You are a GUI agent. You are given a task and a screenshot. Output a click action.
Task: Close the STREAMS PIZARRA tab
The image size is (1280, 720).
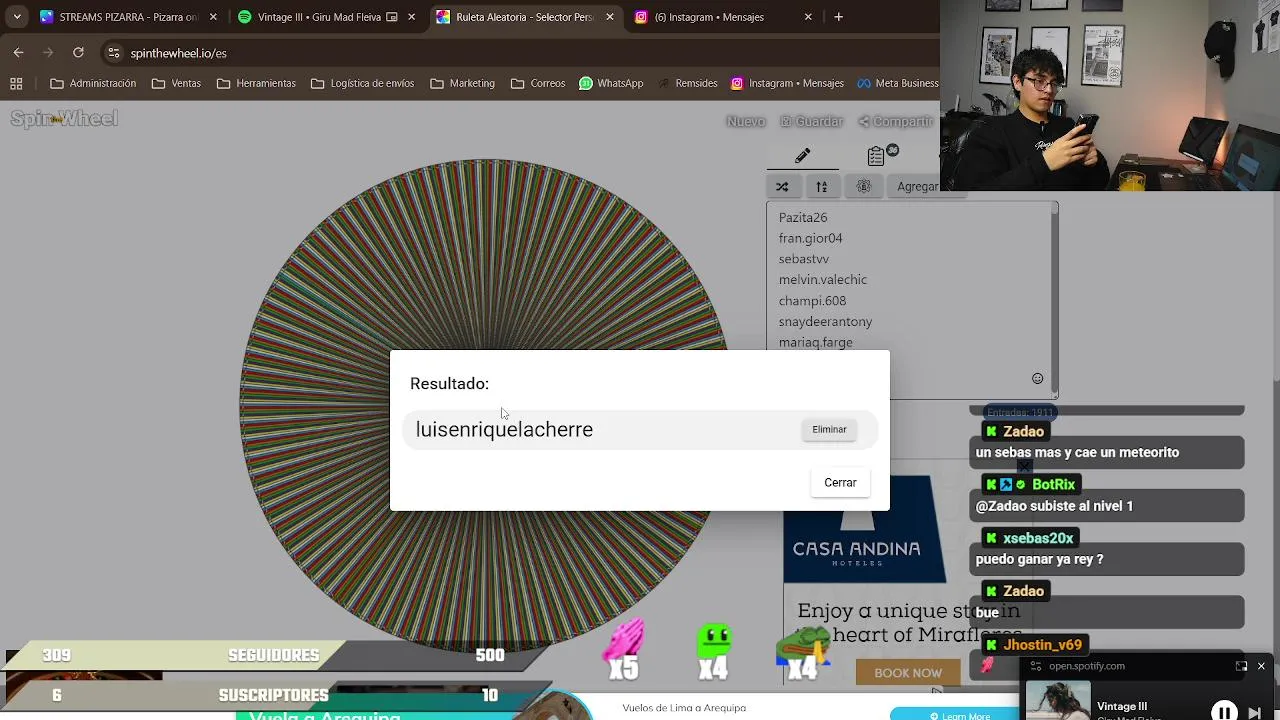pos(213,17)
